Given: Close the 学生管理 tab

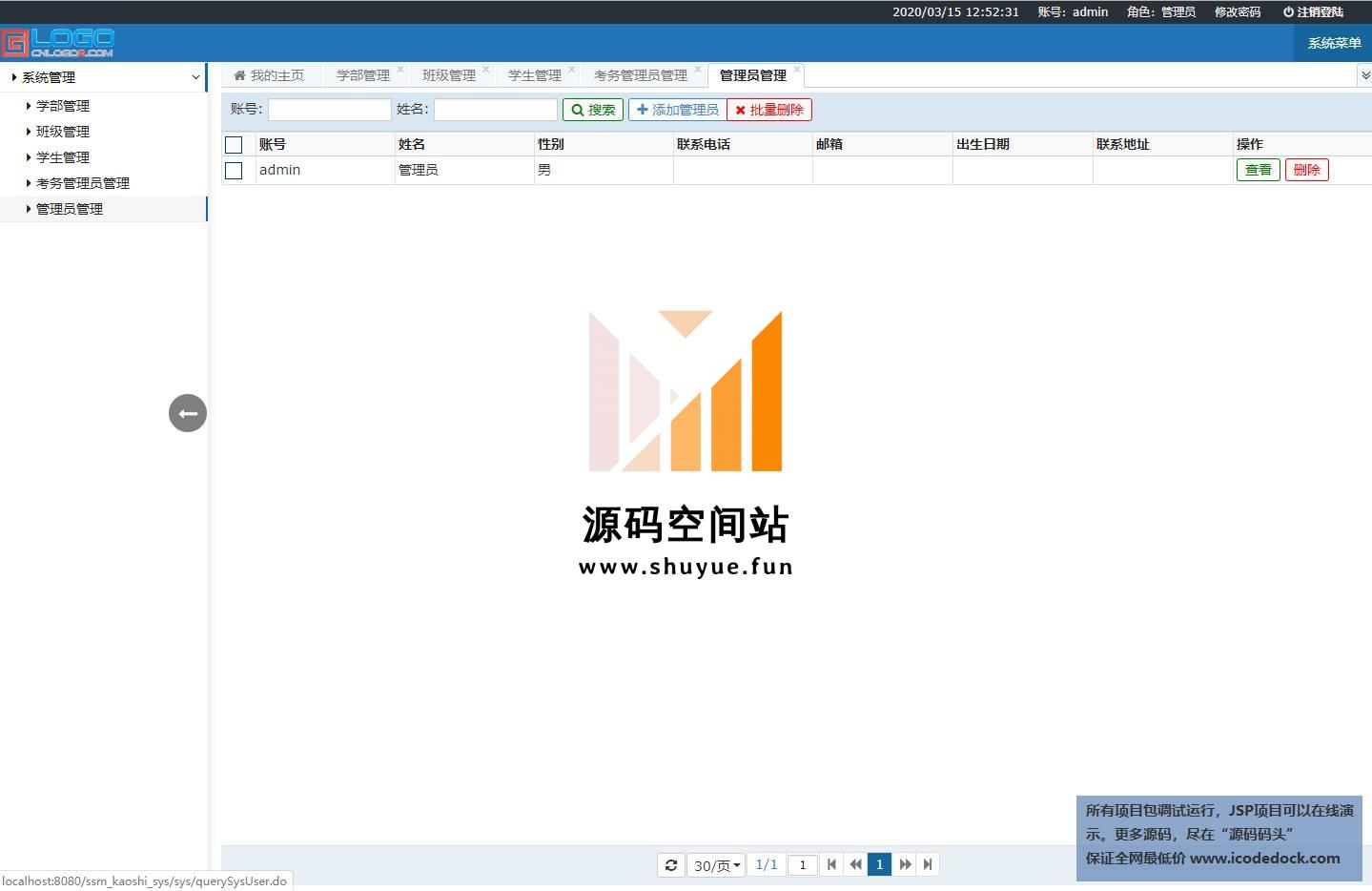Looking at the screenshot, I should click(x=572, y=69).
